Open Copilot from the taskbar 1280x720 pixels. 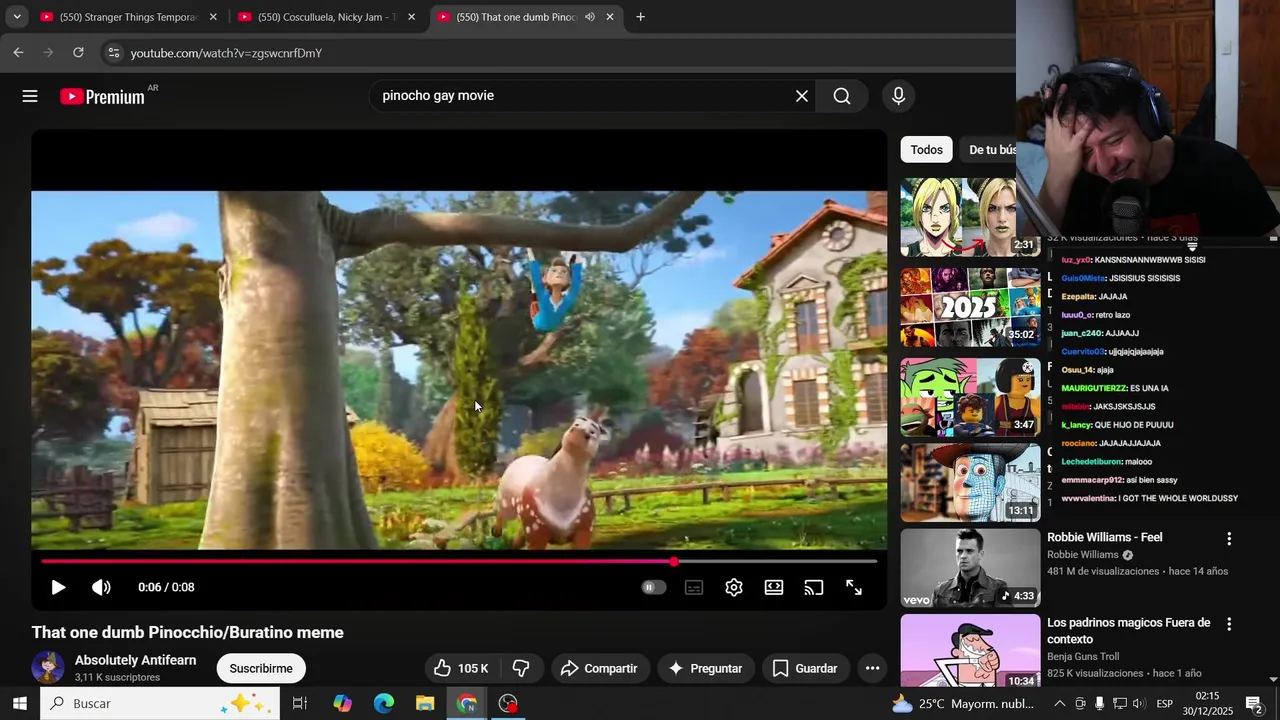click(342, 703)
